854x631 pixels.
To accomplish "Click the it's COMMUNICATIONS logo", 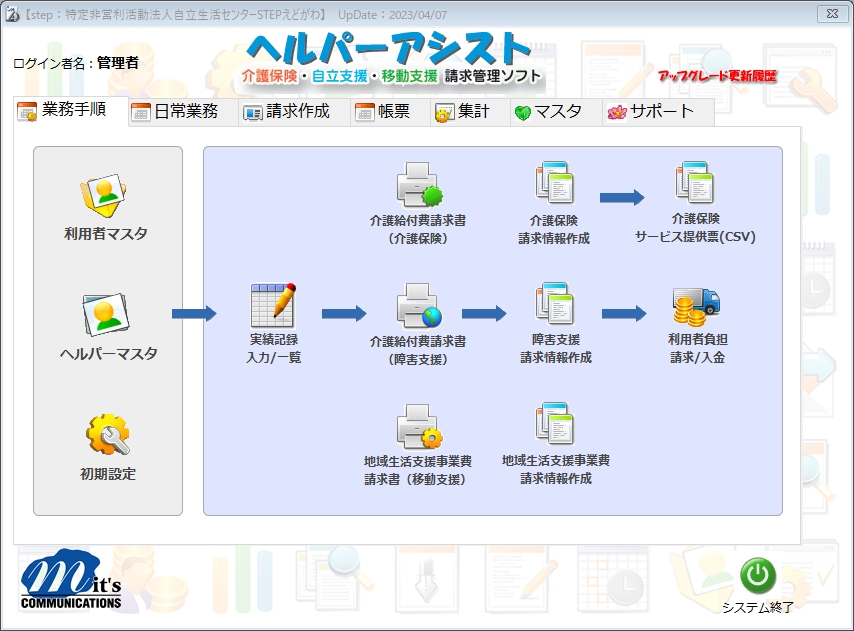I will [71, 579].
